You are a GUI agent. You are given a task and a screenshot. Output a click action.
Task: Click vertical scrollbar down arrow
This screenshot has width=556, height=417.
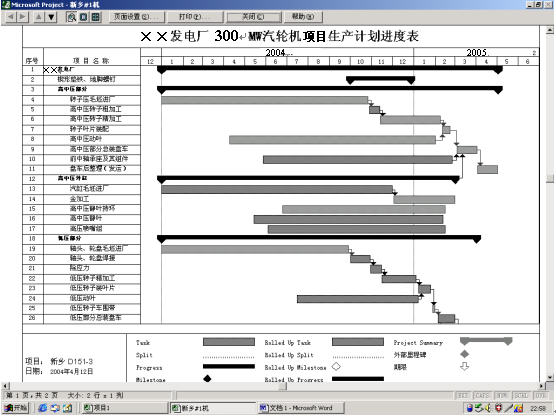click(x=550, y=377)
